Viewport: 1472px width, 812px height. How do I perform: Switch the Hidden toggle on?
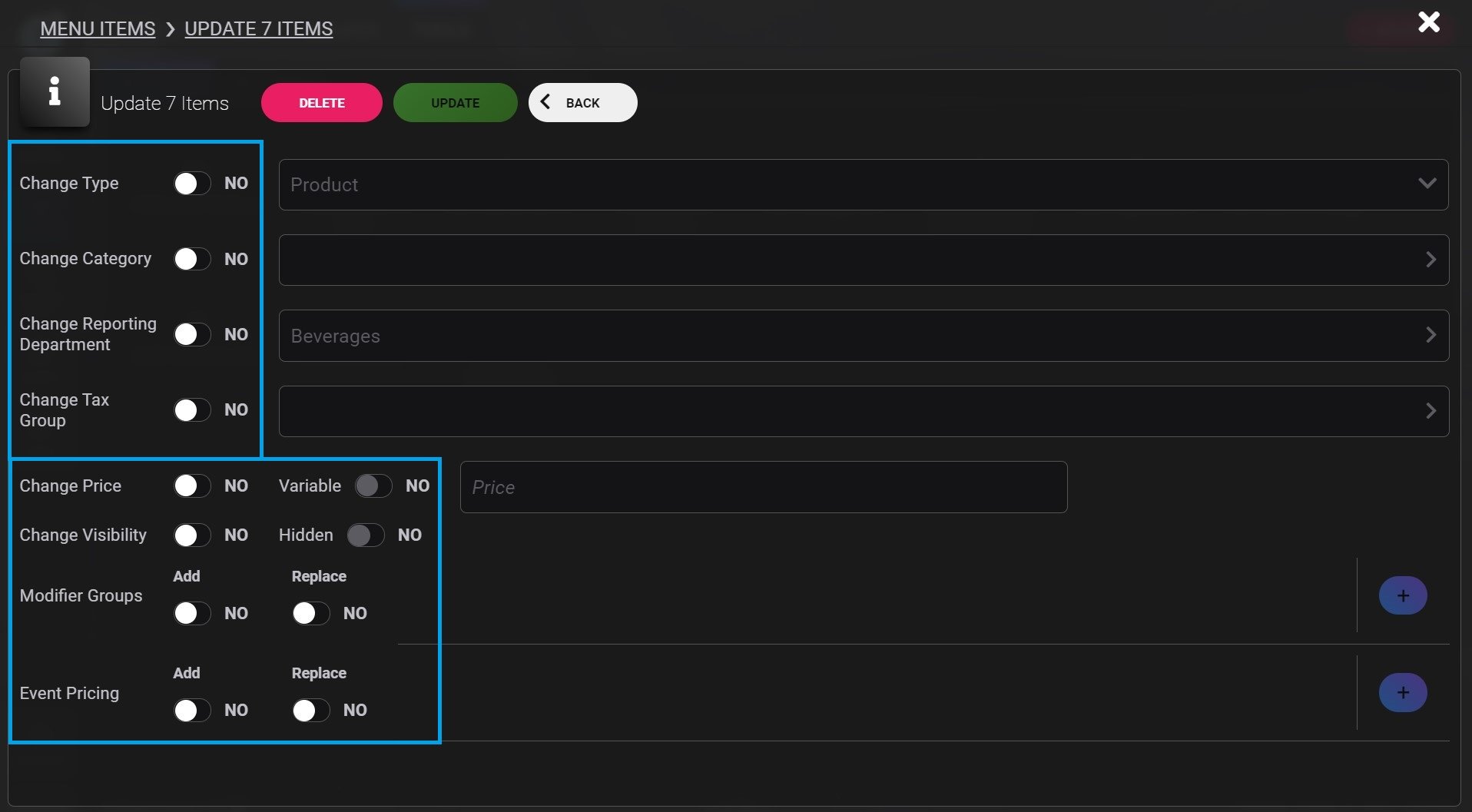coord(366,535)
